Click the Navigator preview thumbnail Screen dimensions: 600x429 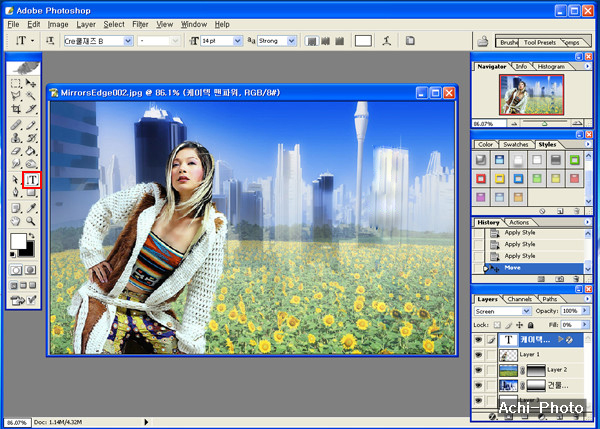tap(530, 96)
